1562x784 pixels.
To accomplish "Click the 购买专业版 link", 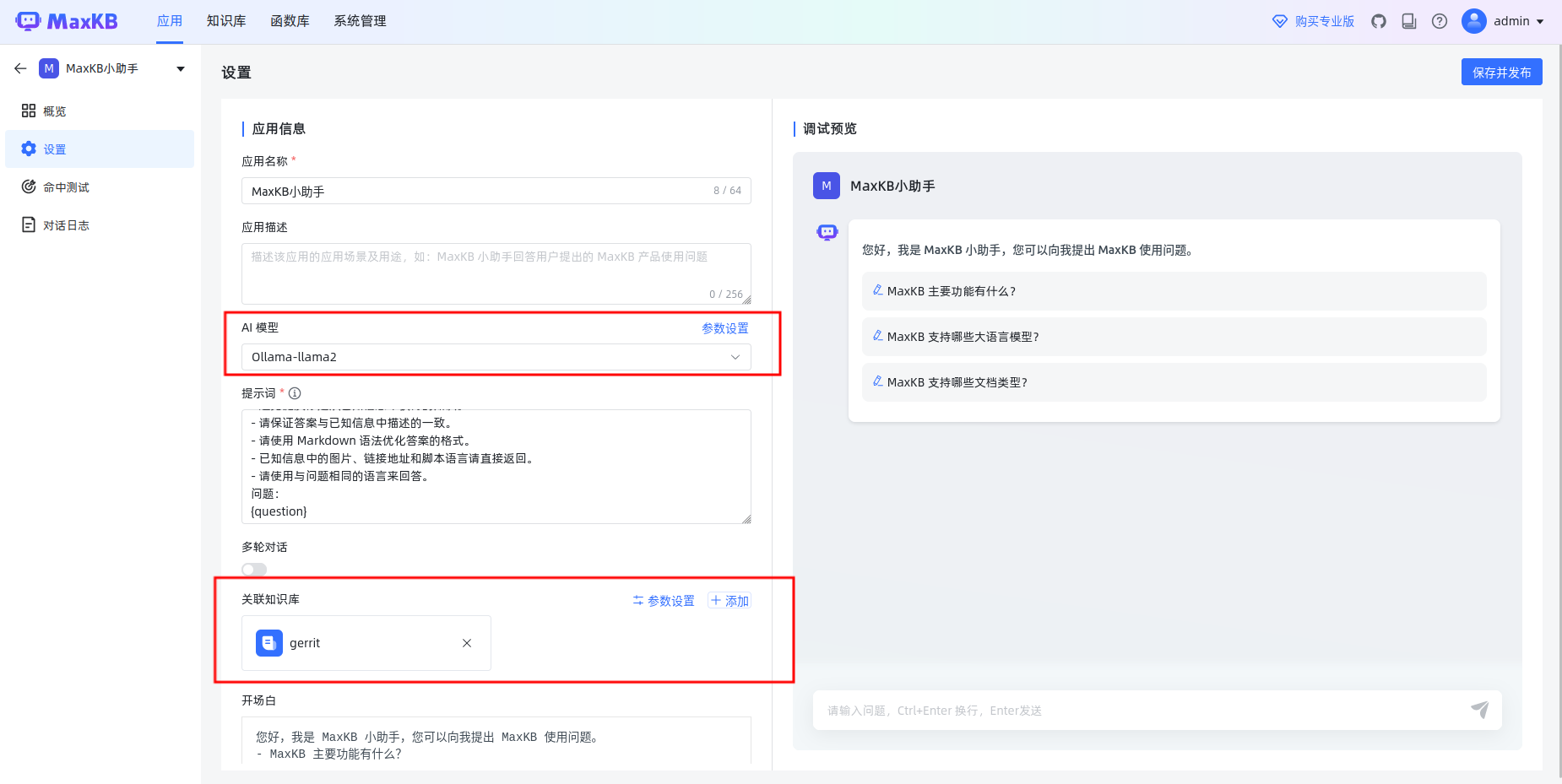I will click(x=1324, y=21).
